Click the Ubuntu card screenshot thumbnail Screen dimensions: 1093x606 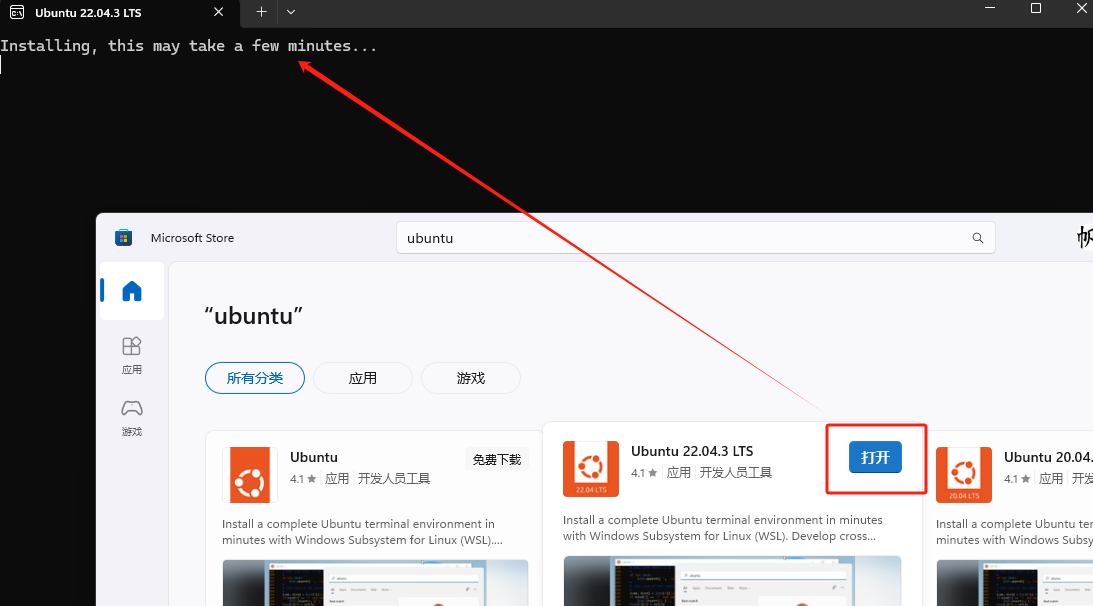[375, 582]
